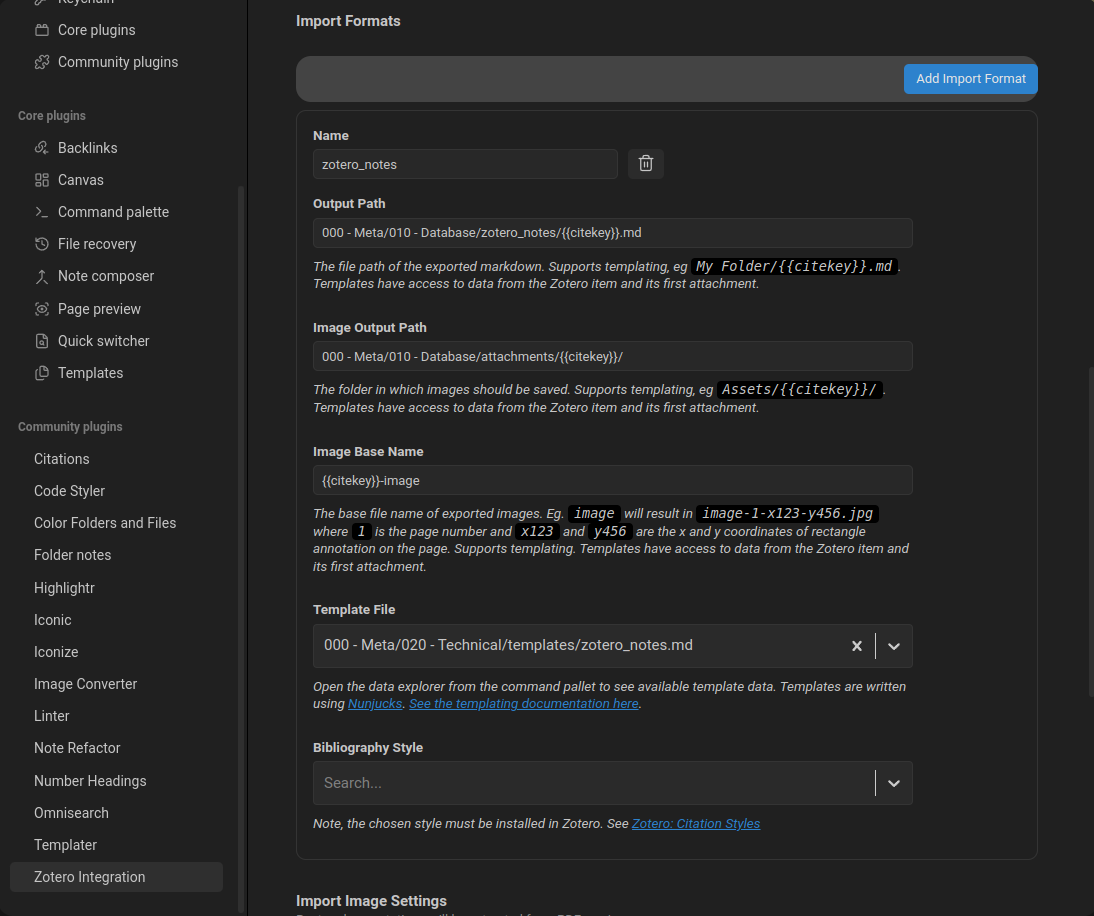The height and width of the screenshot is (916, 1094).
Task: Click the Note composer icon
Action: (42, 276)
